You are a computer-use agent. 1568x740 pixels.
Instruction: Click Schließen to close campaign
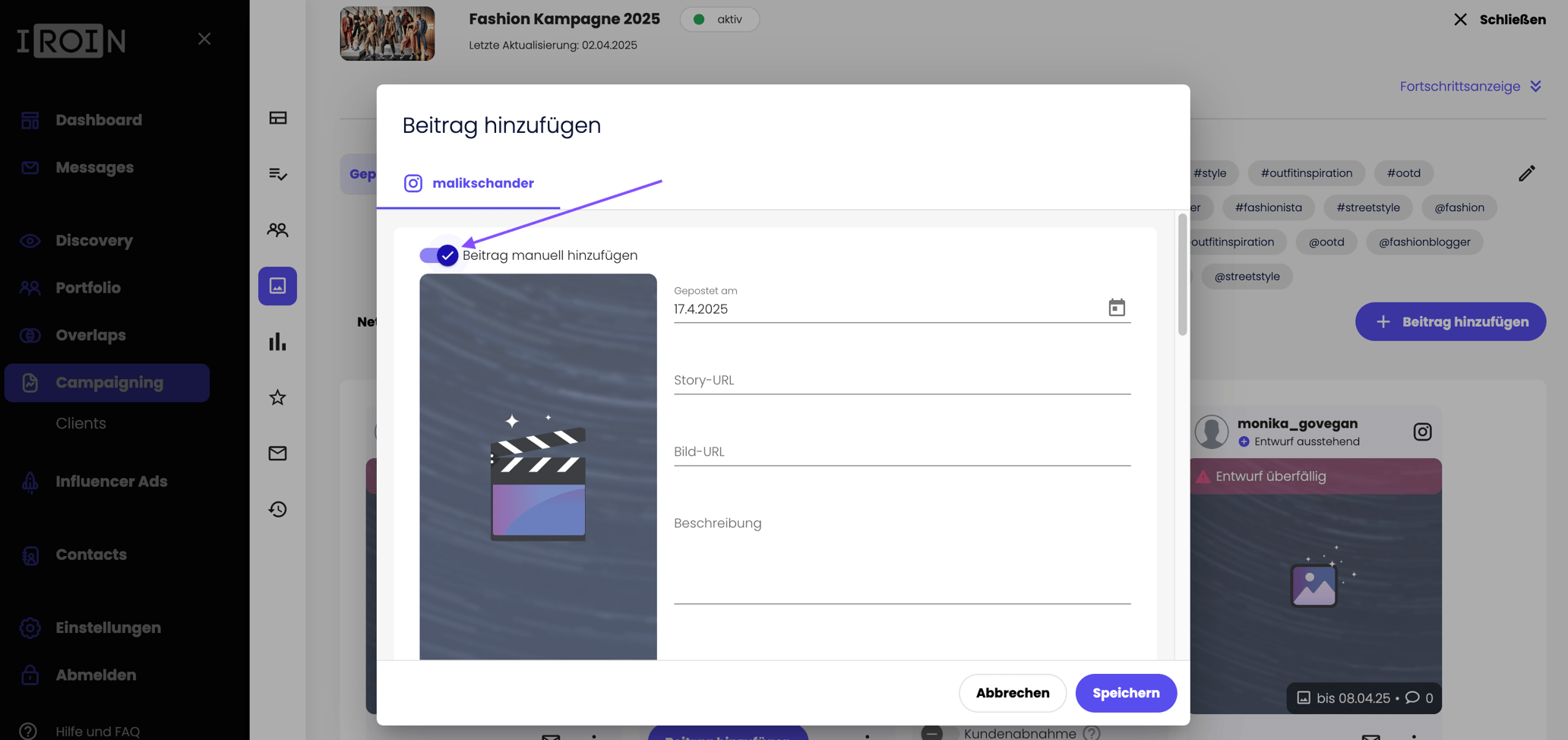pos(1500,20)
